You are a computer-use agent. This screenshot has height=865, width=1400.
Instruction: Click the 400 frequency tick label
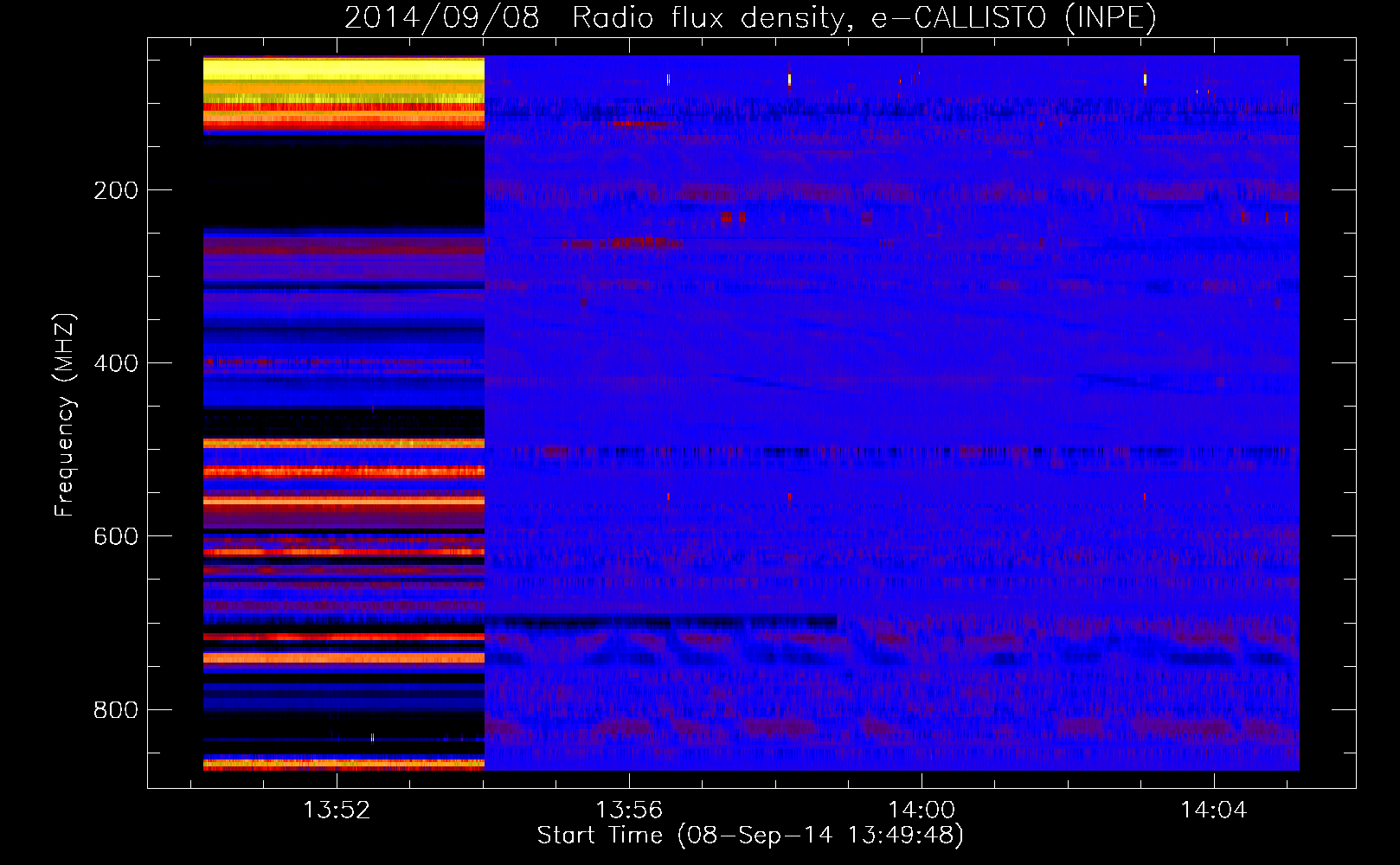tap(116, 363)
